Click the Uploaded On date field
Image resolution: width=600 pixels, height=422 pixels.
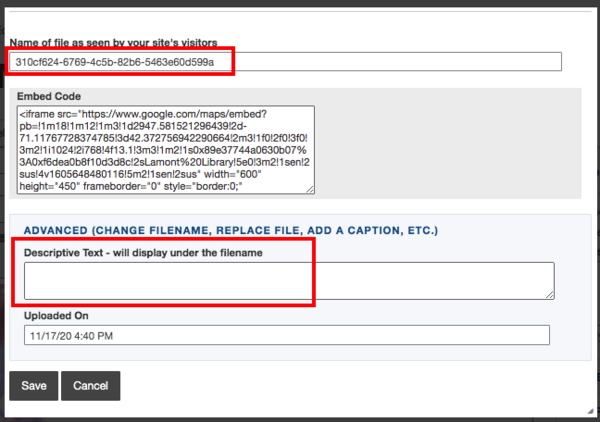click(287, 335)
